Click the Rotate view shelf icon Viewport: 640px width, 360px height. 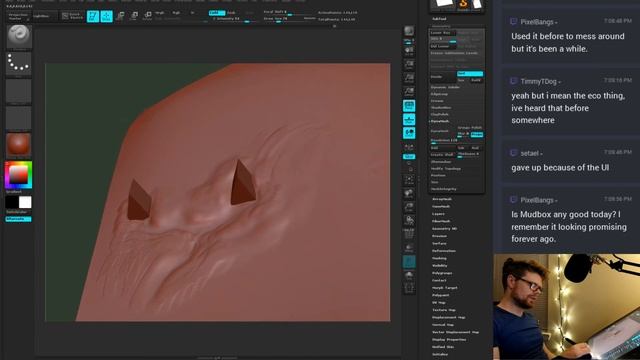[x=409, y=220]
